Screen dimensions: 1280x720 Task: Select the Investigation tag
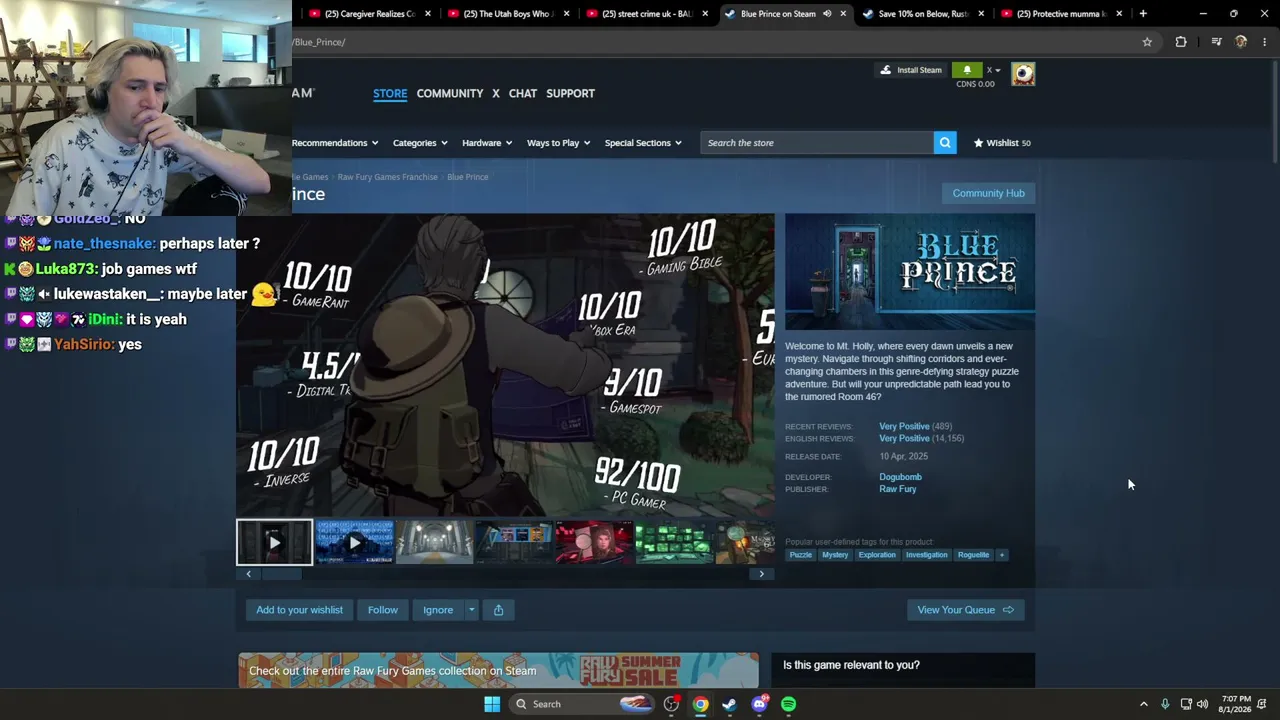[x=926, y=555]
